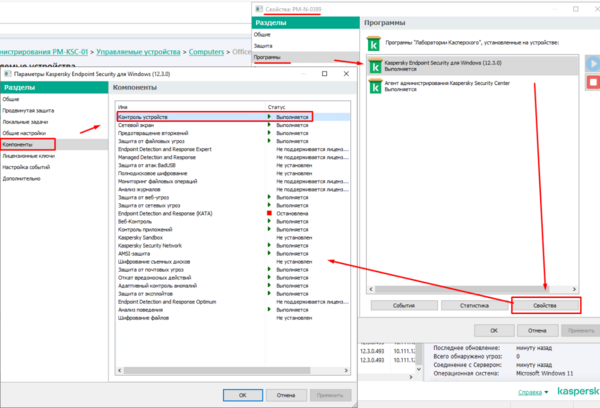Click left arrow of components list scrollbar
Image resolution: width=600 pixels, height=408 pixels.
pos(120,370)
